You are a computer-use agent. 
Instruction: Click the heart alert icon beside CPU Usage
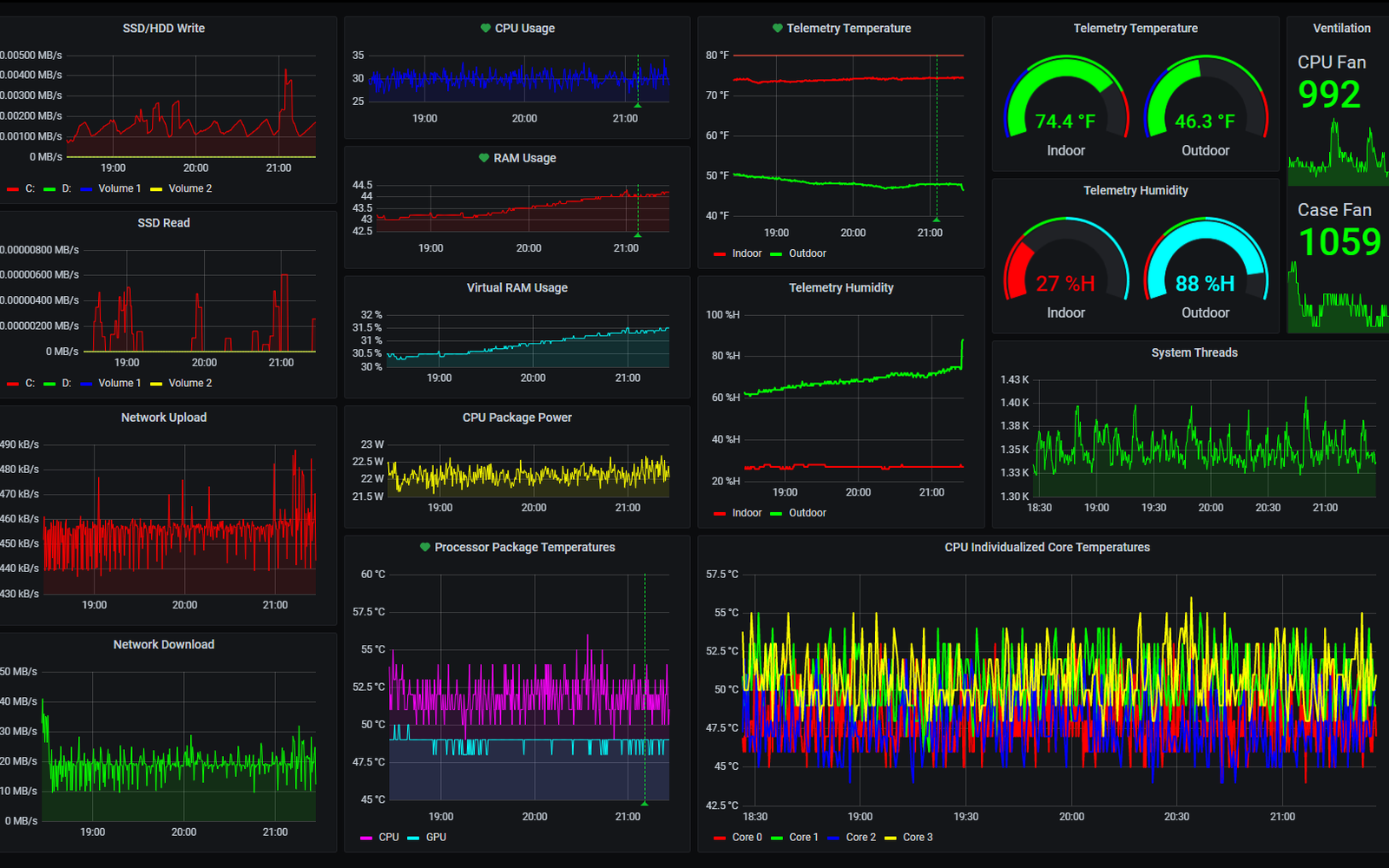[485, 29]
